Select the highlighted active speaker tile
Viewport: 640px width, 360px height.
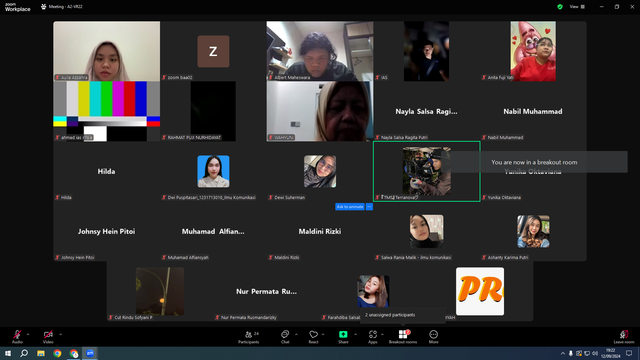pos(427,171)
